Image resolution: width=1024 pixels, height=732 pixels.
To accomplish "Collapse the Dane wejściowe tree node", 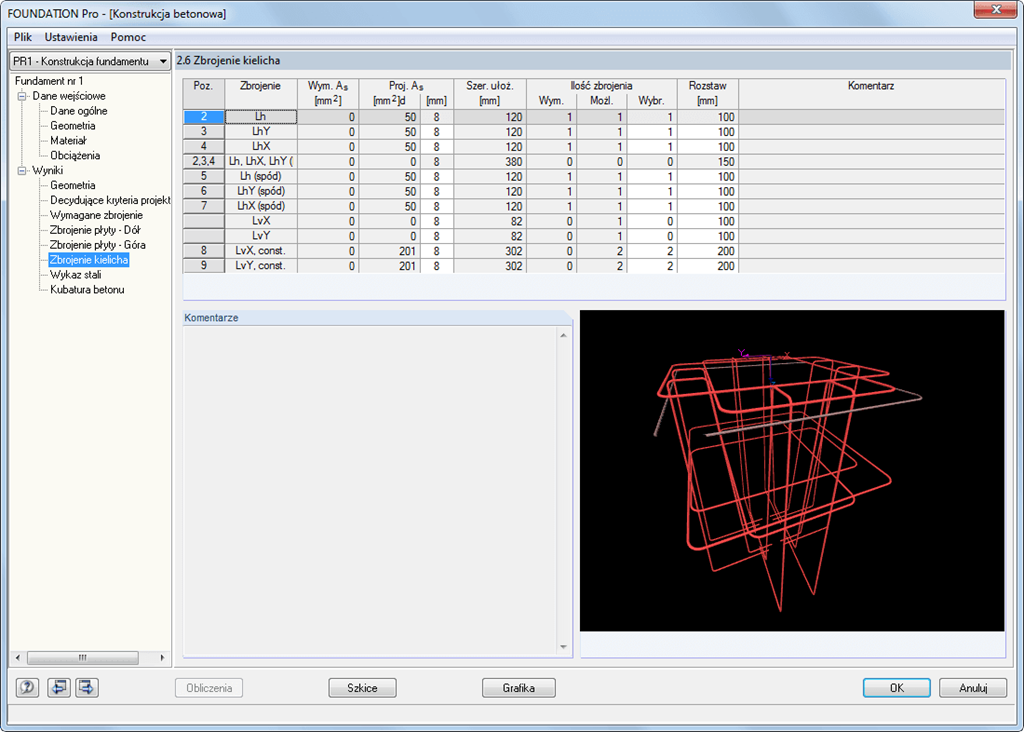I will point(22,96).
